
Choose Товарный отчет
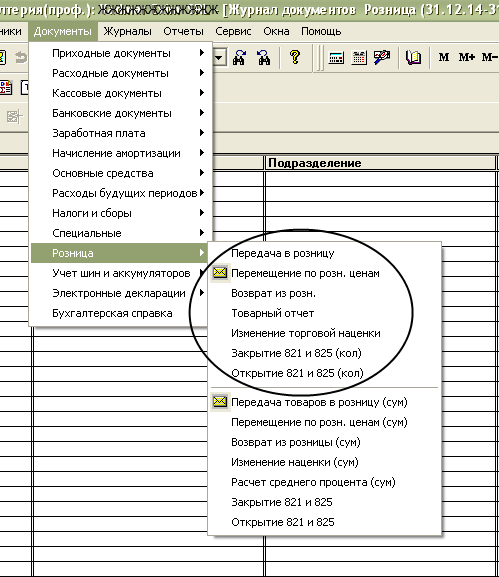(x=325, y=313)
